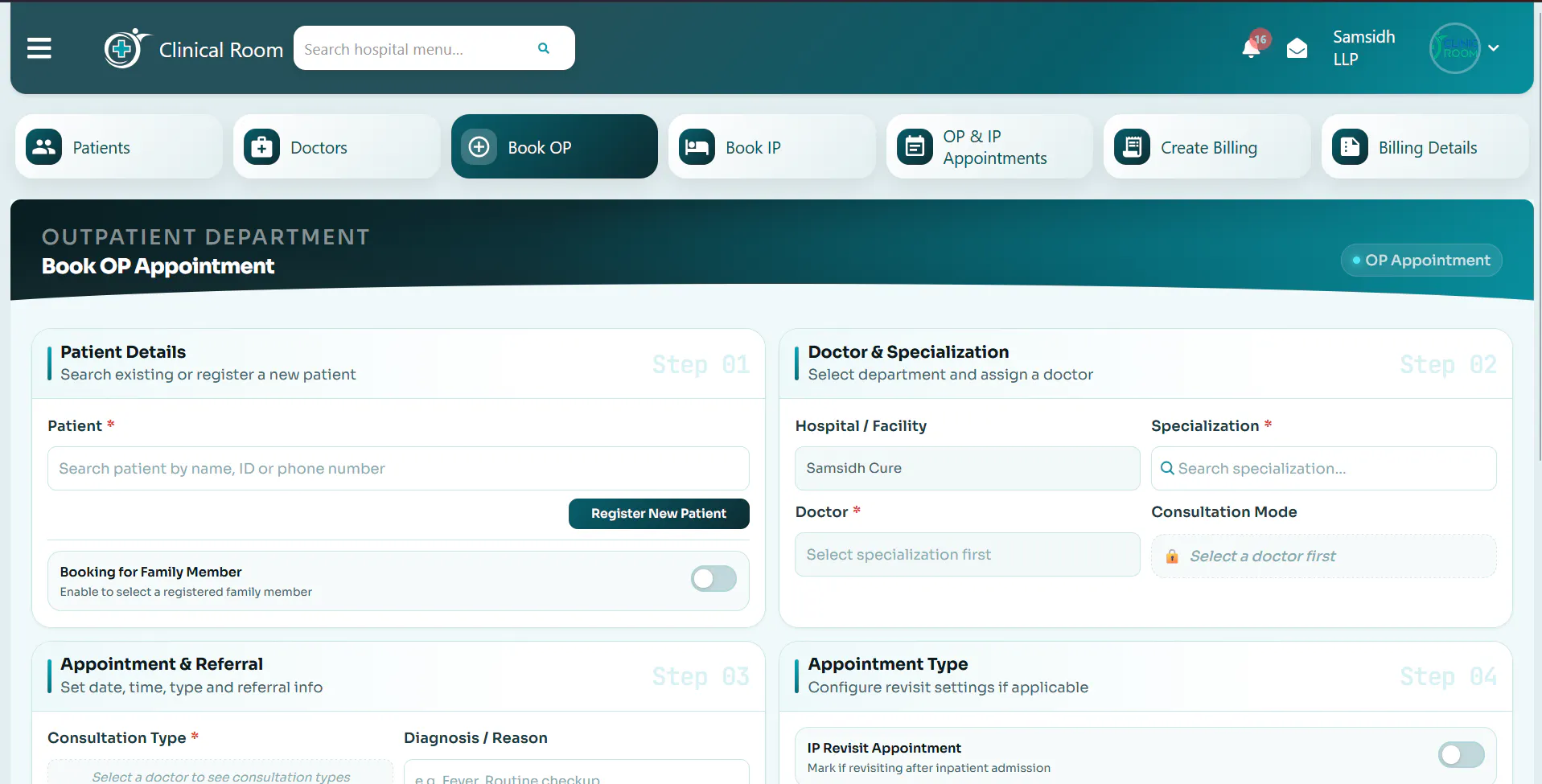Viewport: 1542px width, 784px height.
Task: Click the Book IP bed icon
Action: coord(697,147)
